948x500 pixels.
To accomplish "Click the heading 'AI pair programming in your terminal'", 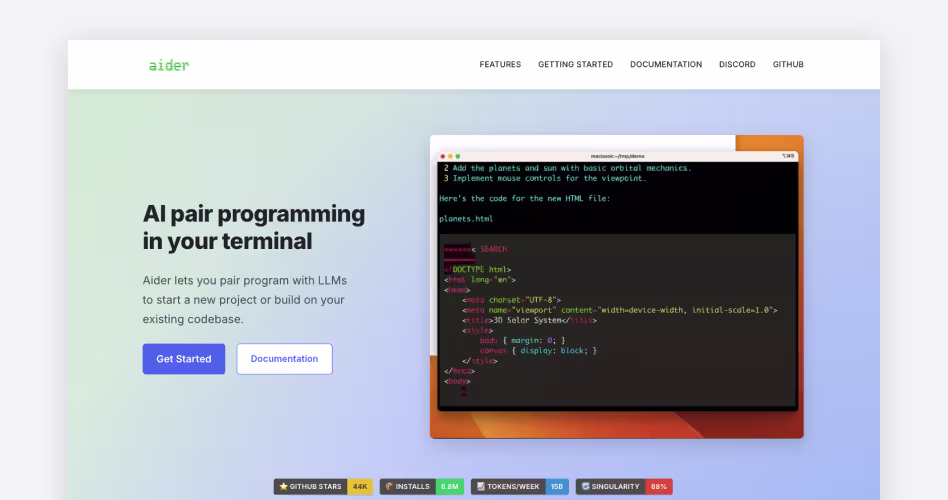I will pos(254,227).
